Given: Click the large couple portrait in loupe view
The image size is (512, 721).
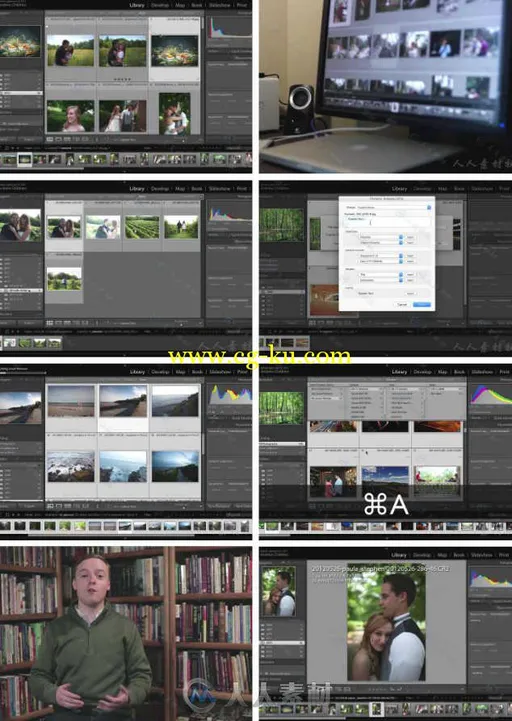Looking at the screenshot, I should (x=386, y=622).
